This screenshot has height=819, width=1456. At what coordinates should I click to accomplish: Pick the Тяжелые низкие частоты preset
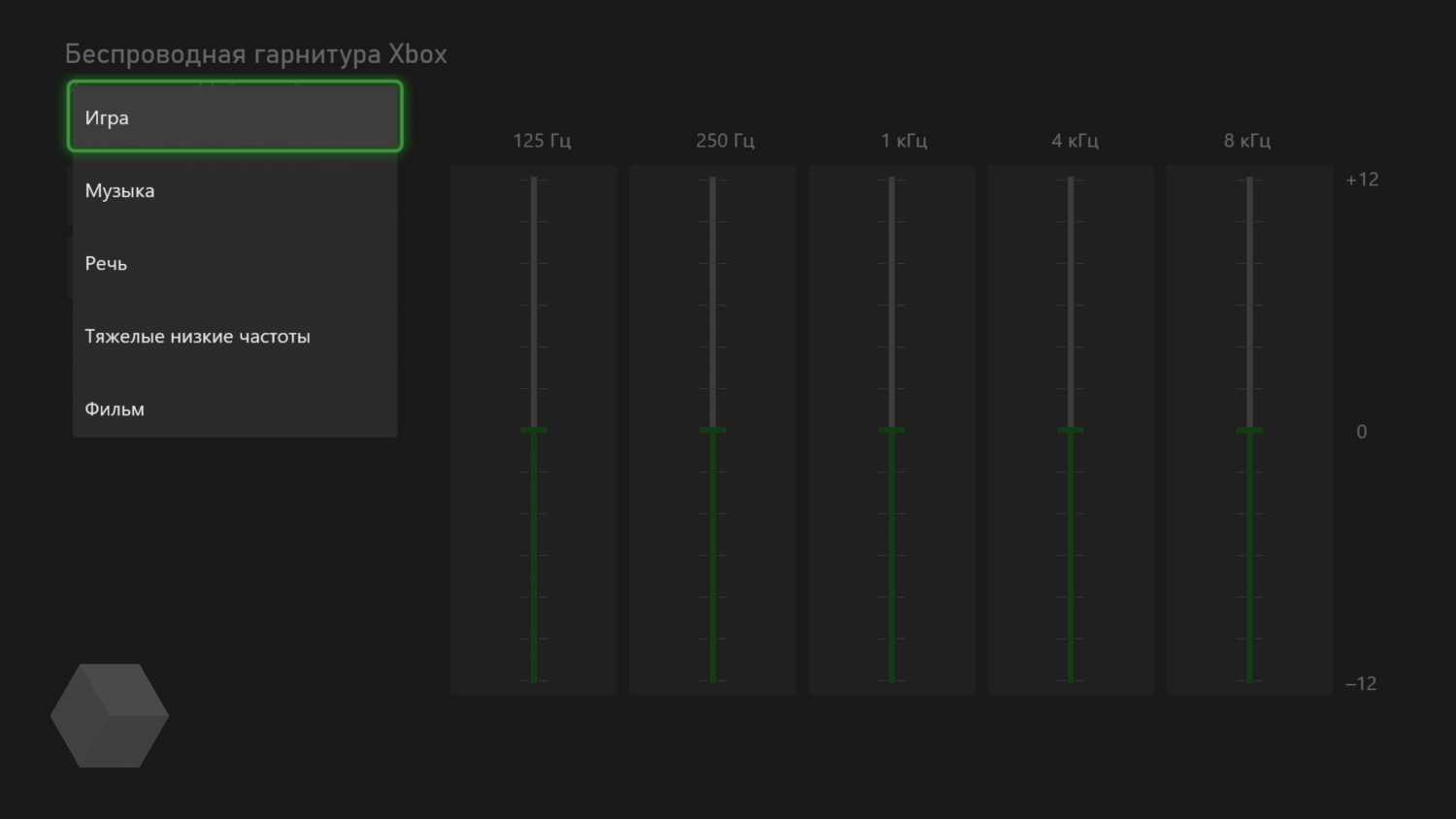[235, 336]
